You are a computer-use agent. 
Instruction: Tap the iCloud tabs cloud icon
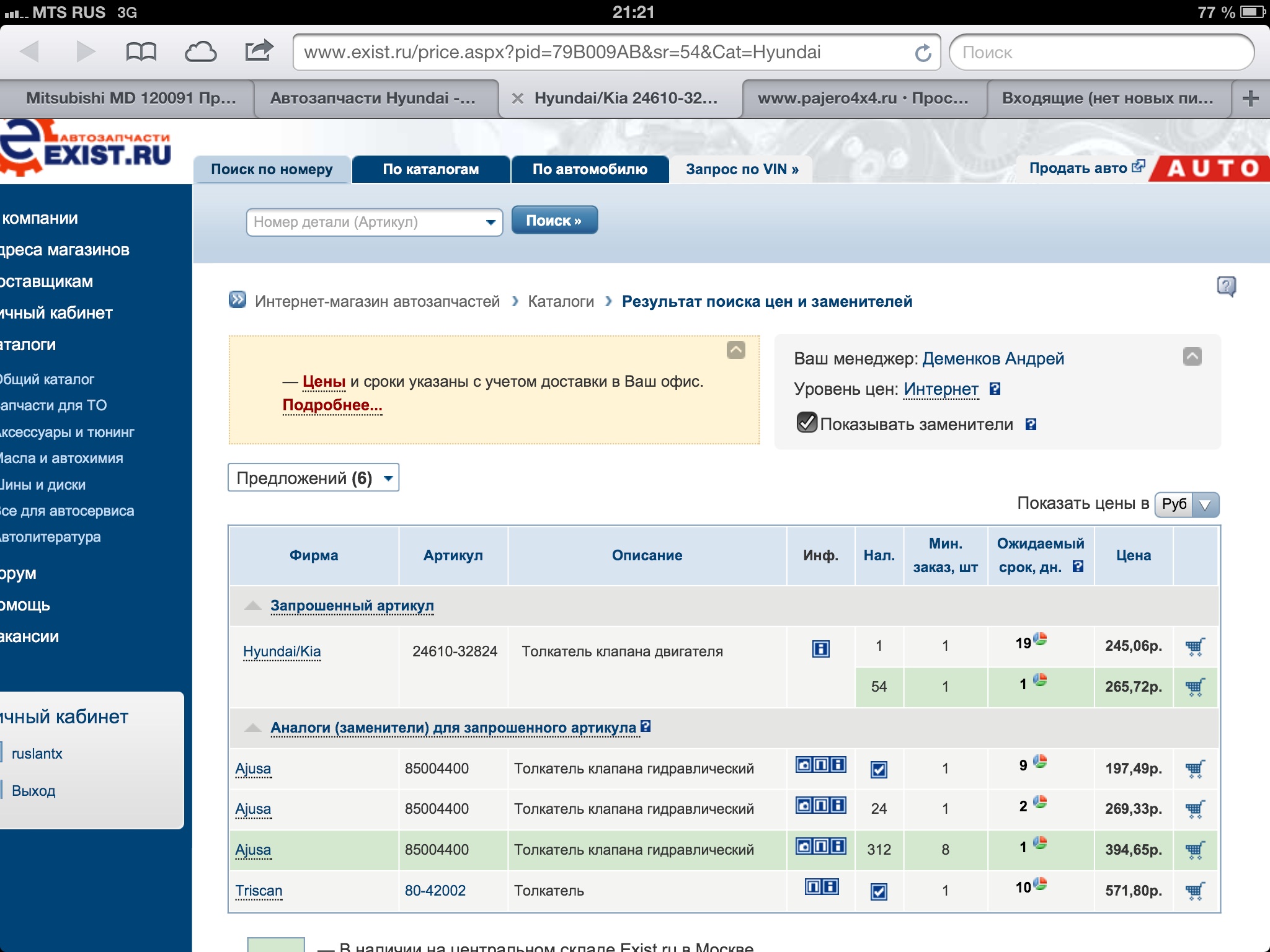tap(200, 51)
